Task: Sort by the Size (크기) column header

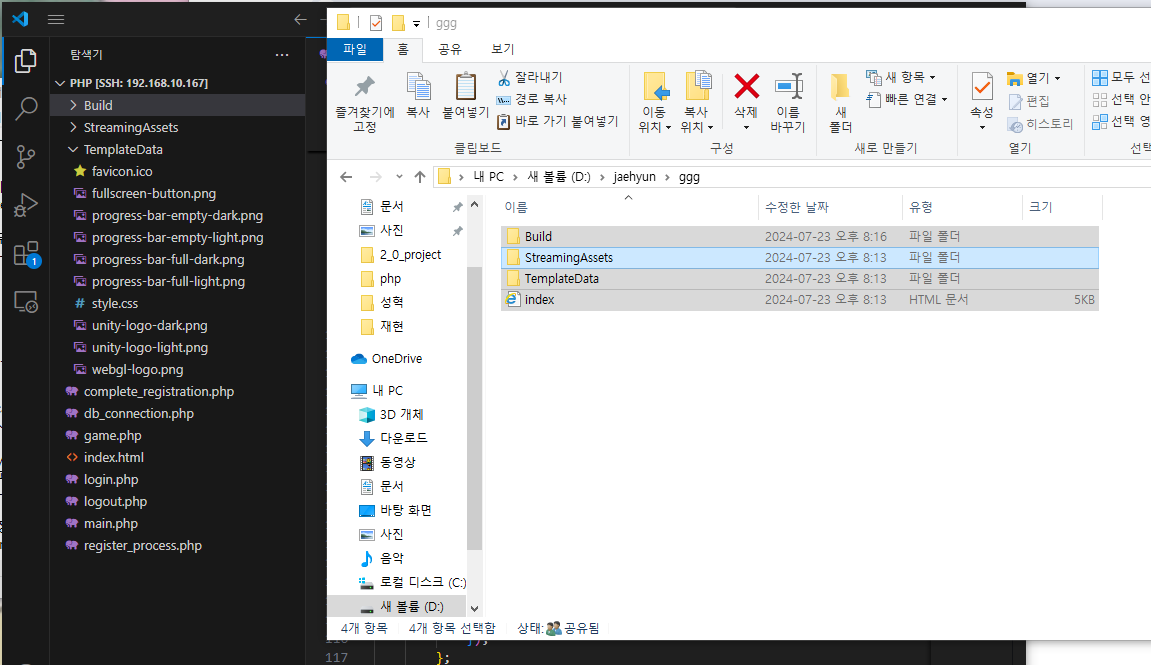Action: 1061,207
